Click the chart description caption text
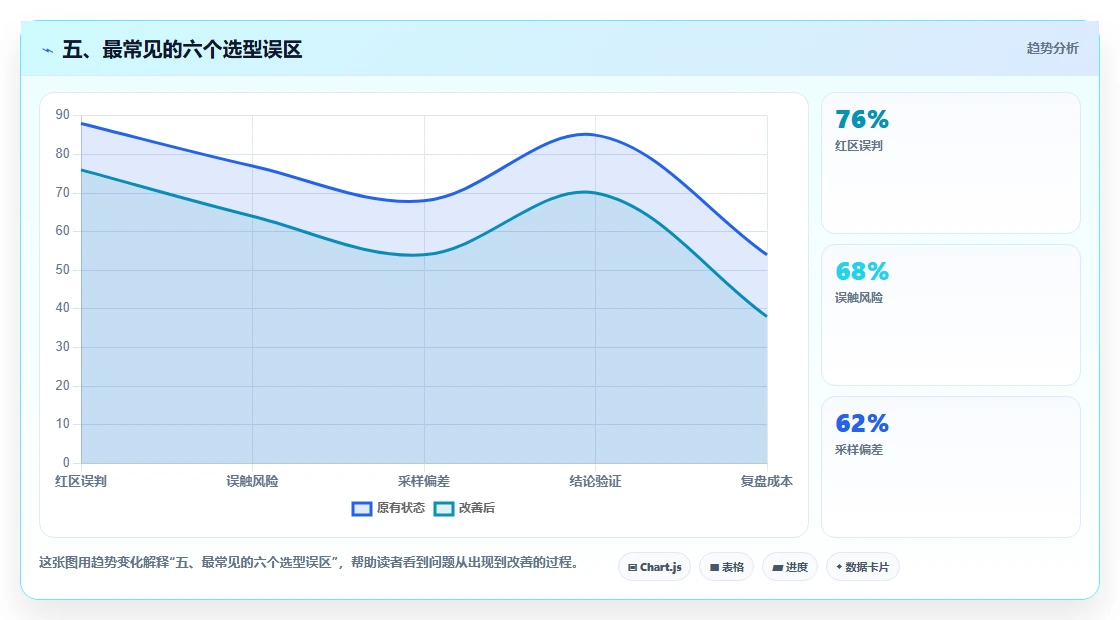Viewport: 1120px width, 620px height. [x=309, y=563]
